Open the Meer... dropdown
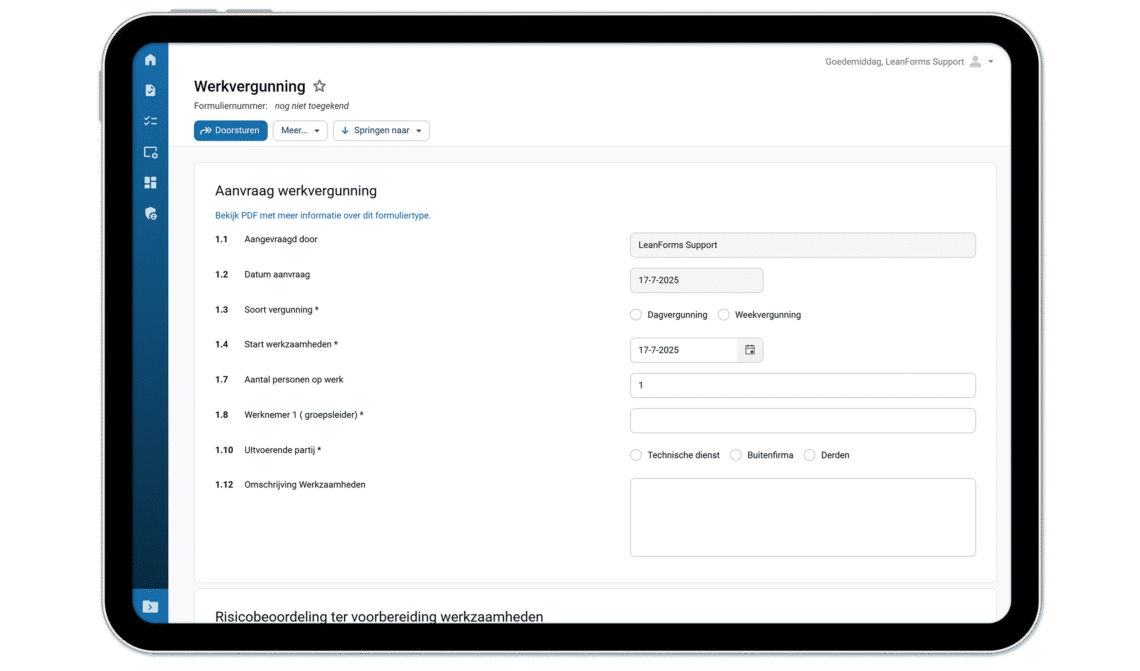The width and height of the screenshot is (1140, 671). coord(300,130)
